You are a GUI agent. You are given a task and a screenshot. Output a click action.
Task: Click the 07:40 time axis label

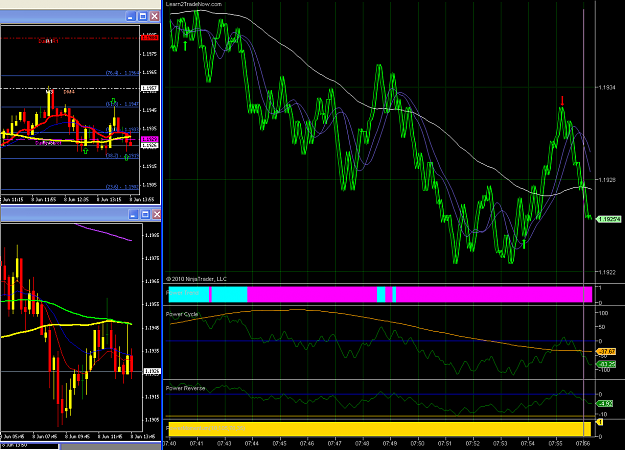coord(169,443)
